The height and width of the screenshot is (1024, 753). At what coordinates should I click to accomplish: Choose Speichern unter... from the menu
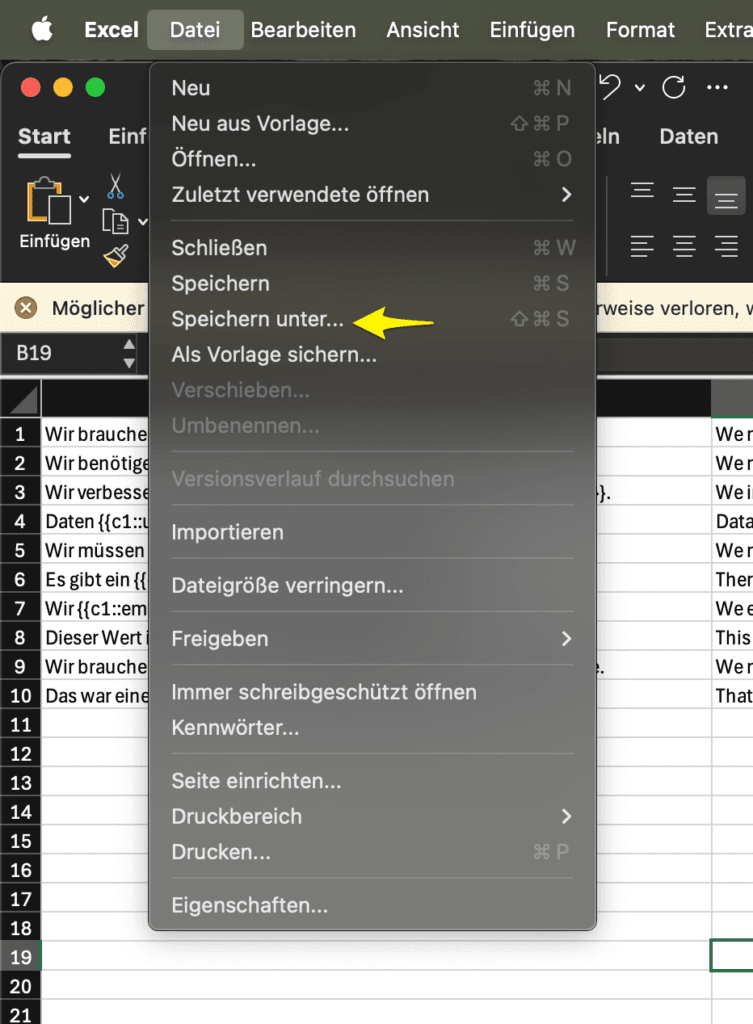(x=257, y=319)
